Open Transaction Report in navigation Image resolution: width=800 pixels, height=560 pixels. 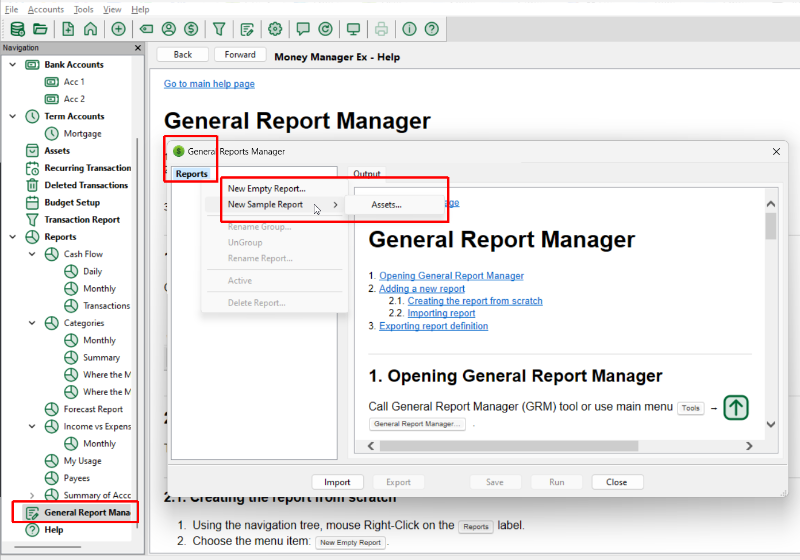82,220
